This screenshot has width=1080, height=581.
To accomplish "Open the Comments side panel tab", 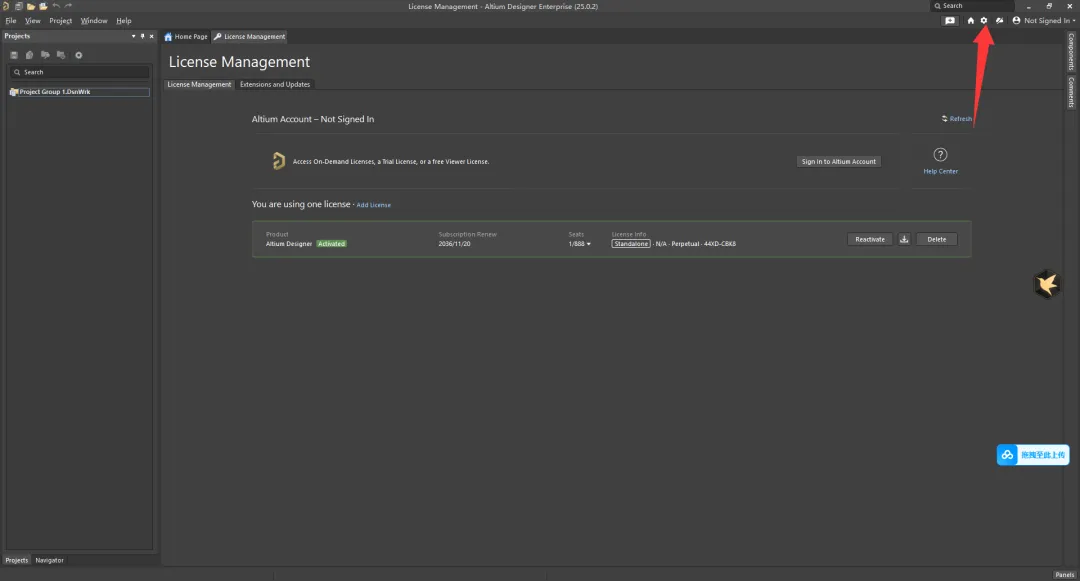I will tap(1071, 92).
